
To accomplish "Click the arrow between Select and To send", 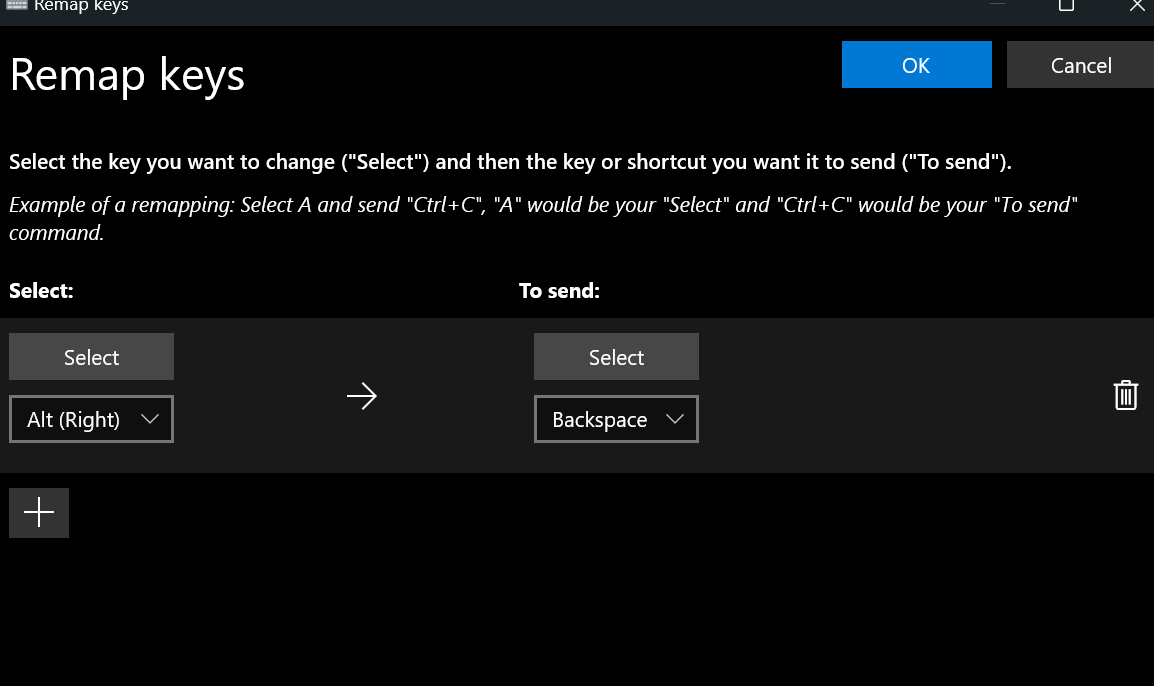I will point(362,396).
